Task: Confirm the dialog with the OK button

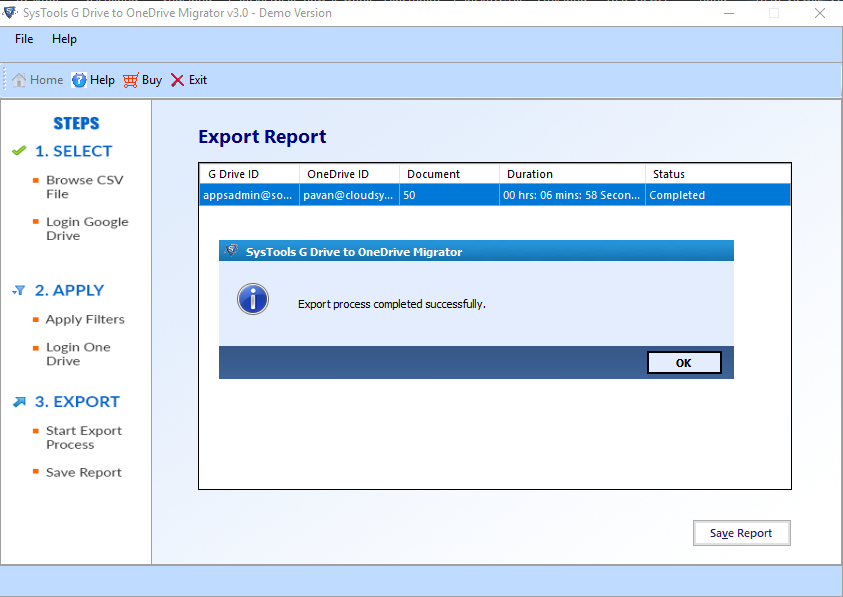Action: click(x=684, y=363)
